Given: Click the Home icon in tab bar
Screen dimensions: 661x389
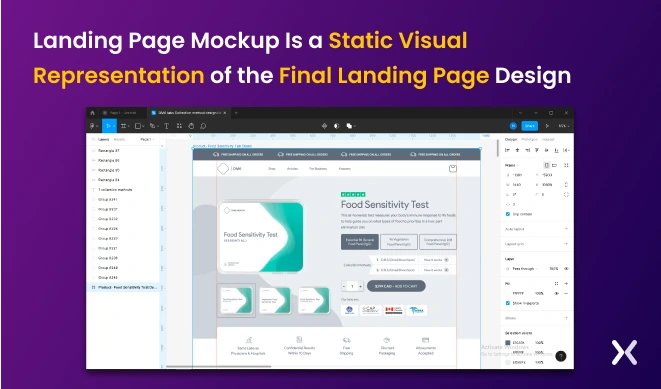Looking at the screenshot, I should pos(93,113).
